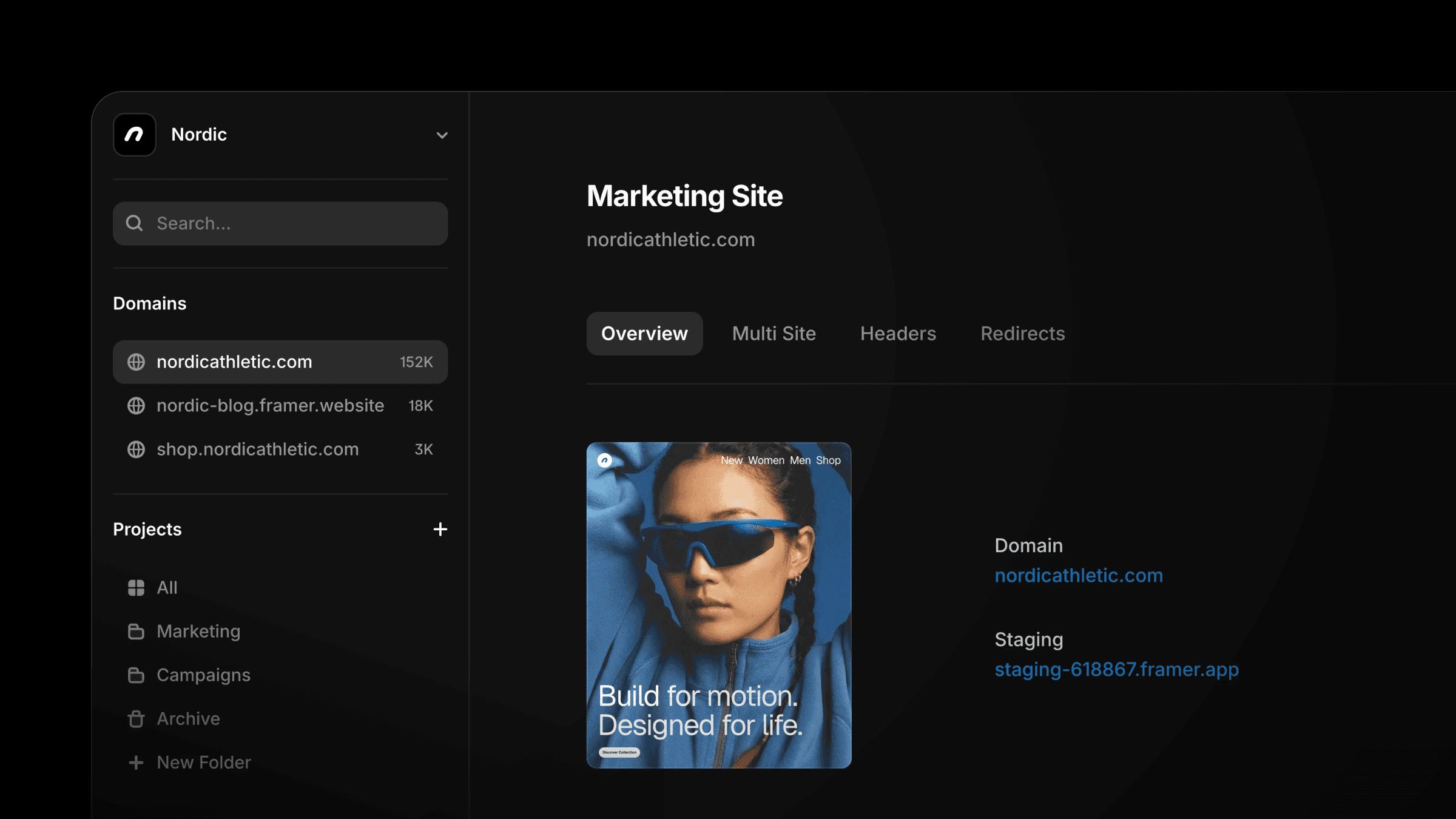Select the globe icon beside nordicathletic.com

pyautogui.click(x=136, y=362)
